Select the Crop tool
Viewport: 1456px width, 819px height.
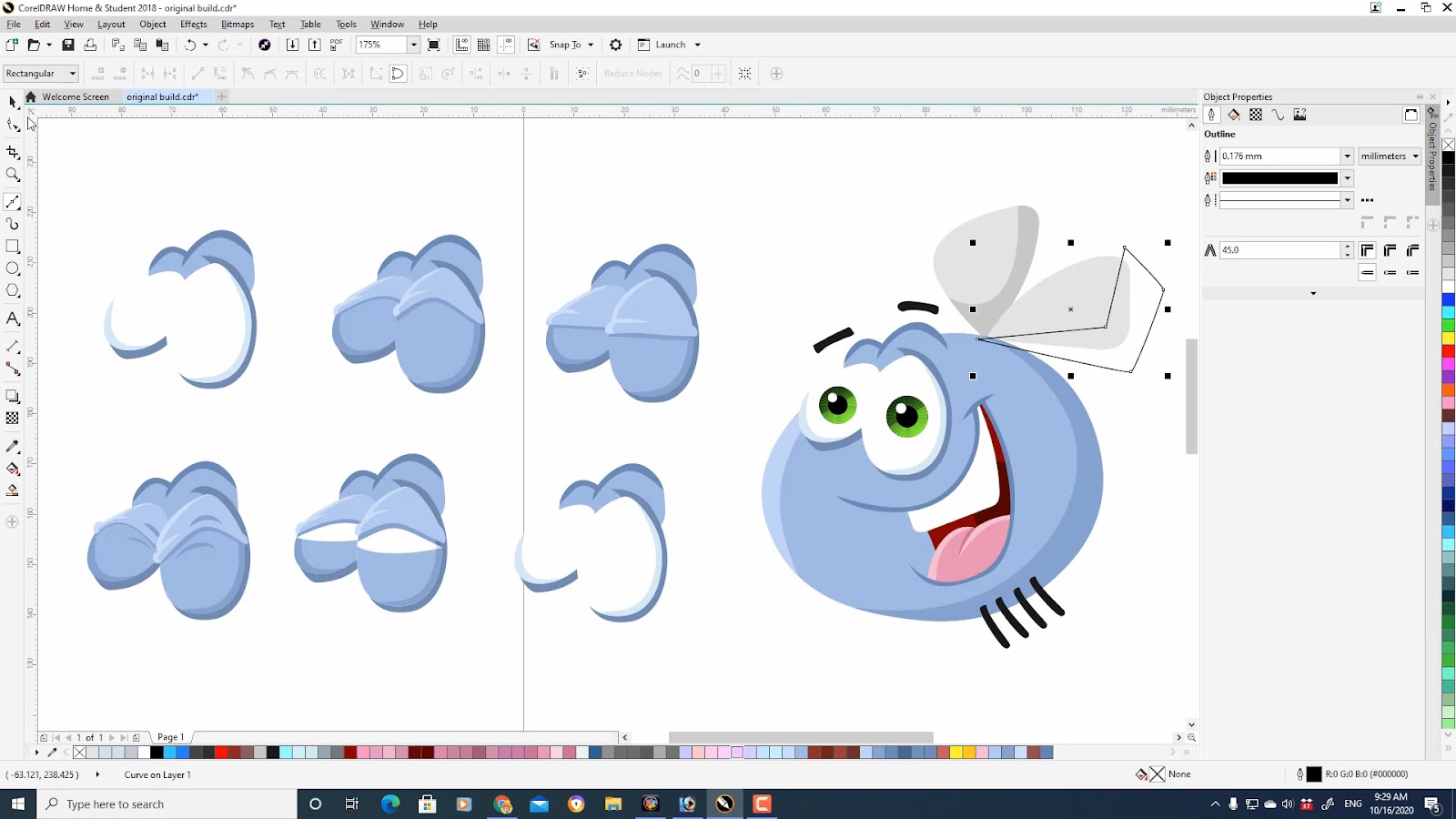pyautogui.click(x=13, y=152)
